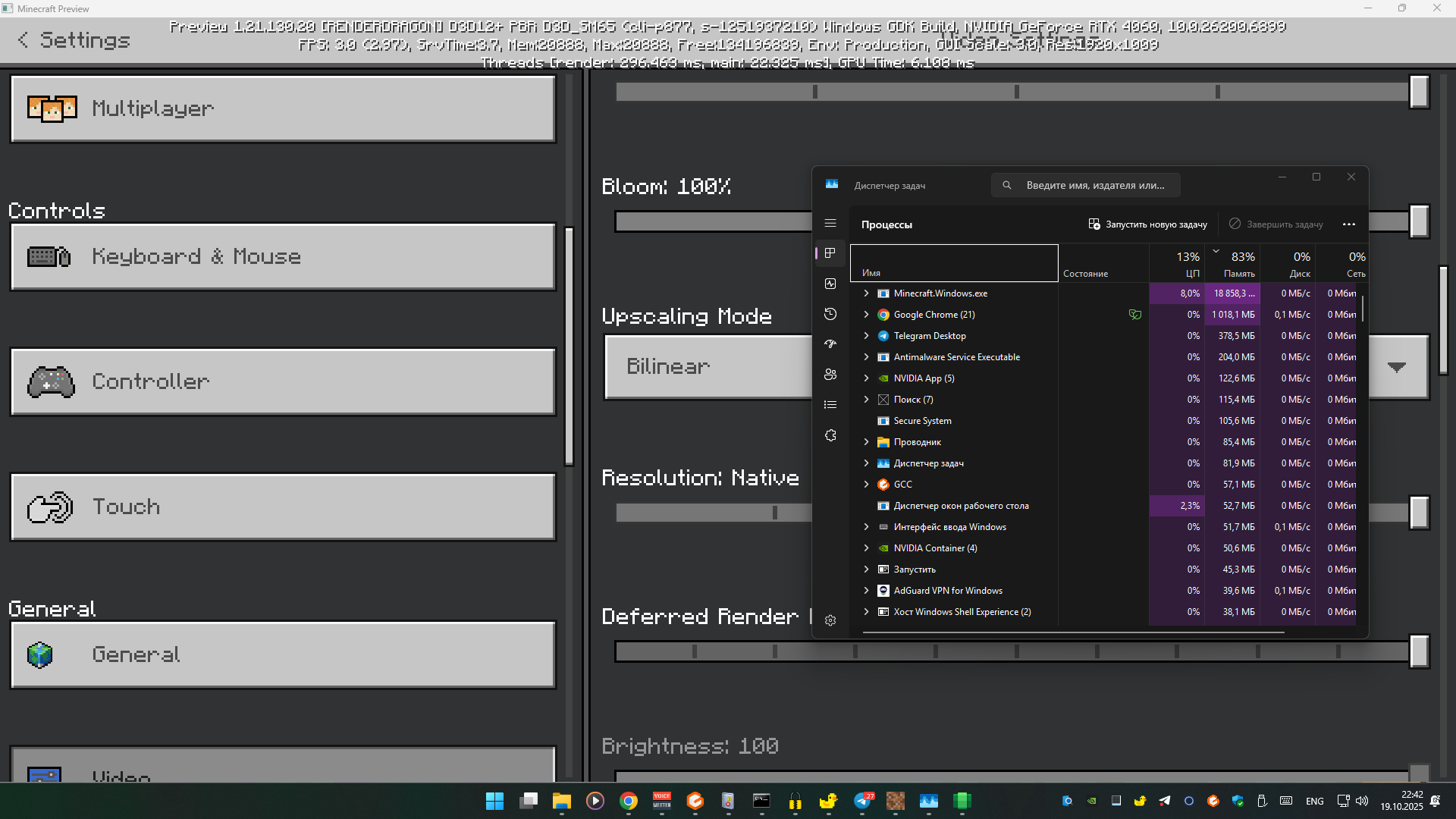
Task: Expand NVIDIA App (5) process group
Action: click(x=866, y=378)
